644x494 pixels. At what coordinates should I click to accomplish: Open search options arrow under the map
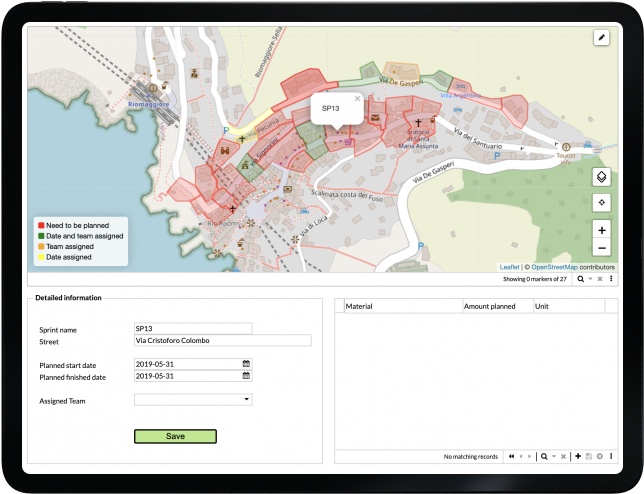tap(590, 279)
